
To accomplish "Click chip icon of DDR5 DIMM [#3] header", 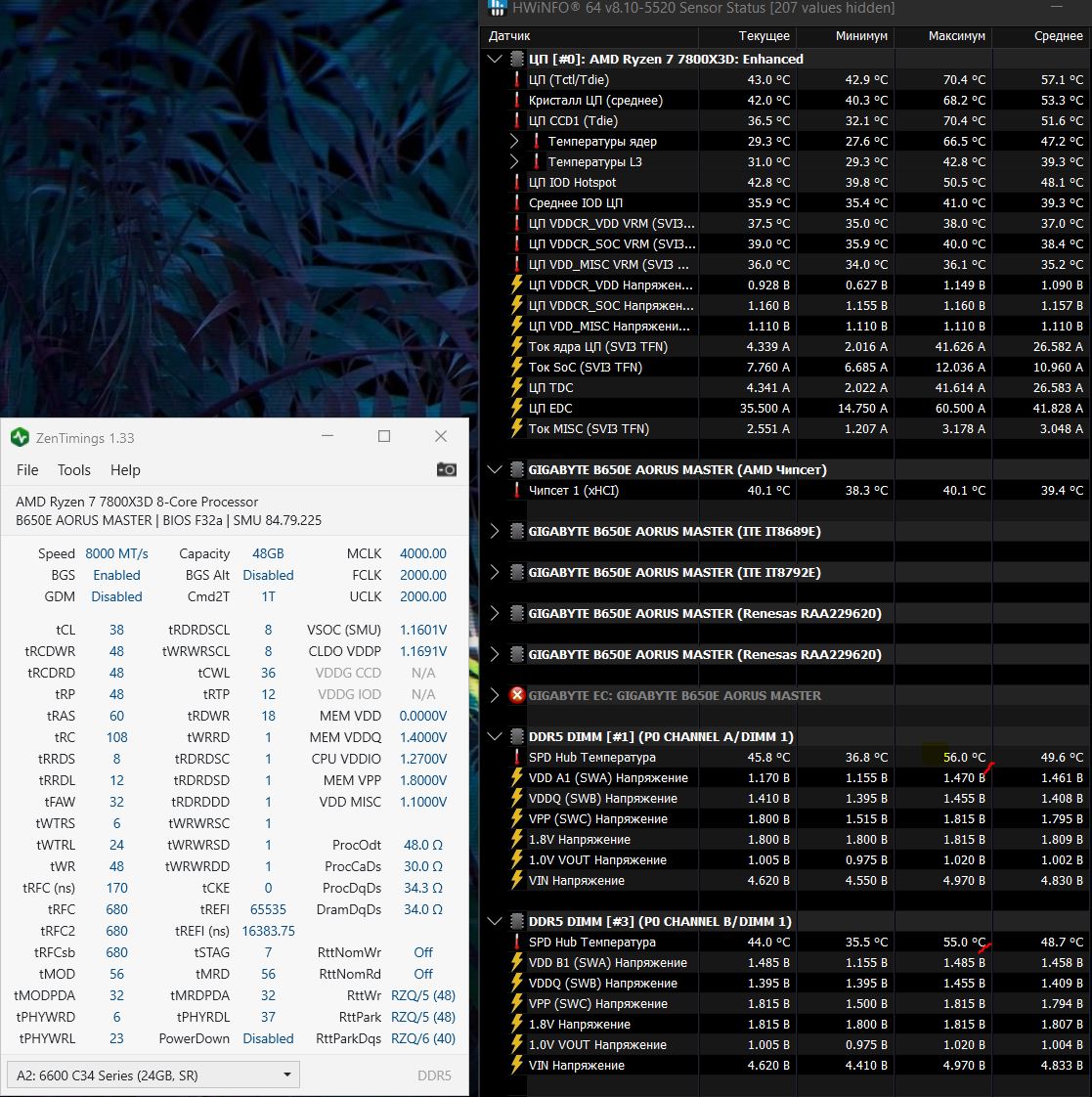I will tap(517, 921).
